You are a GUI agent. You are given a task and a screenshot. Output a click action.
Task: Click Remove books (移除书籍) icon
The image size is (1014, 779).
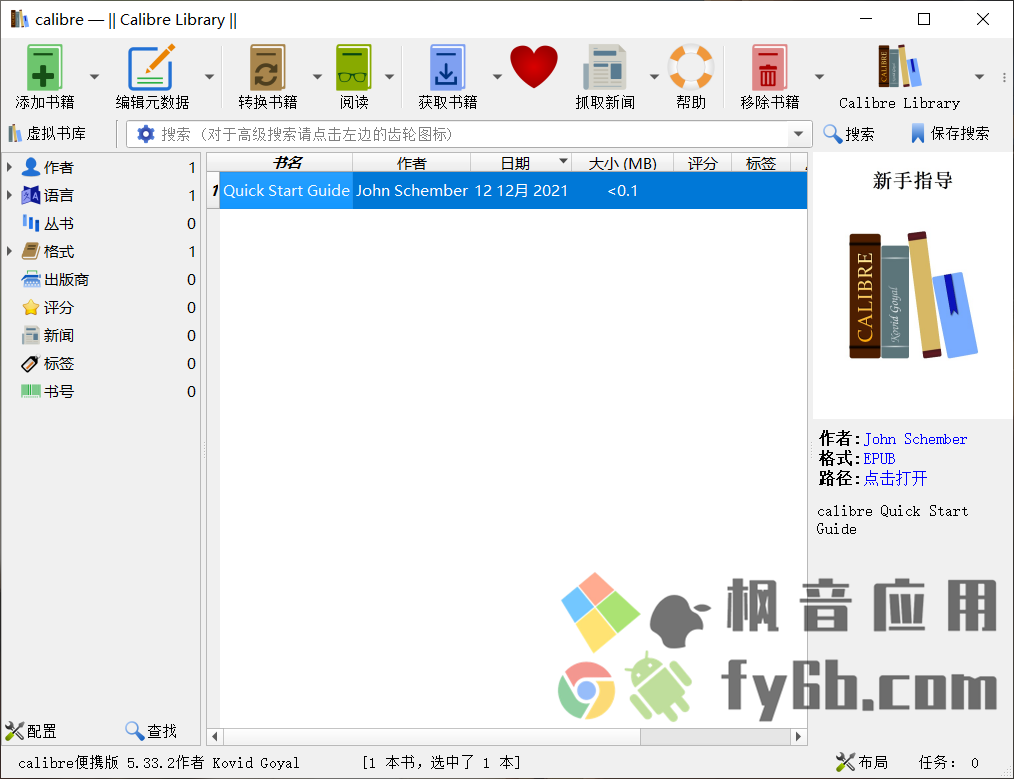[x=769, y=68]
